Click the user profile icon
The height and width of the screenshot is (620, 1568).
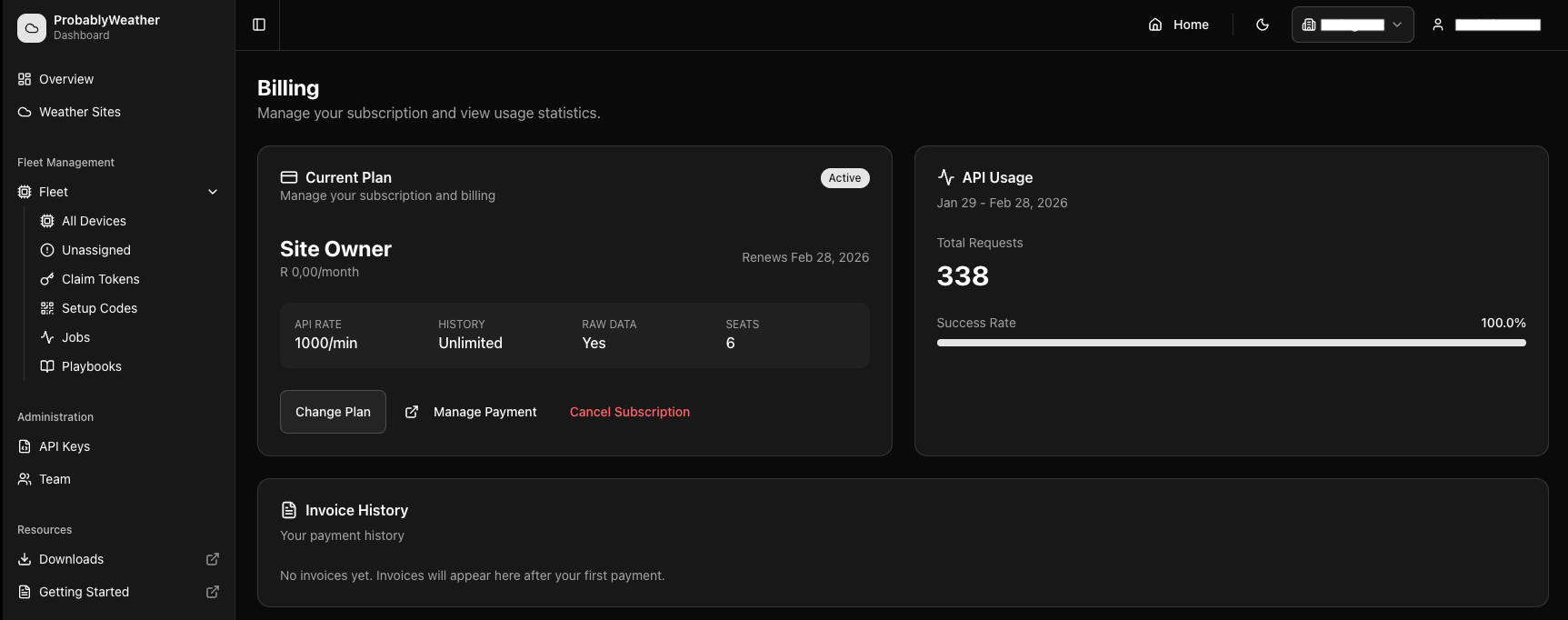point(1438,25)
